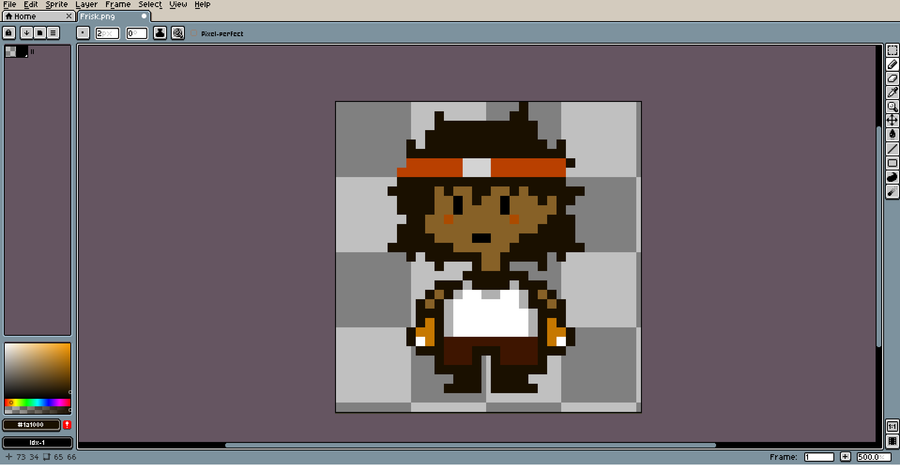This screenshot has height=465, width=900.
Task: Click the palette presets page icon
Action: tap(40, 33)
